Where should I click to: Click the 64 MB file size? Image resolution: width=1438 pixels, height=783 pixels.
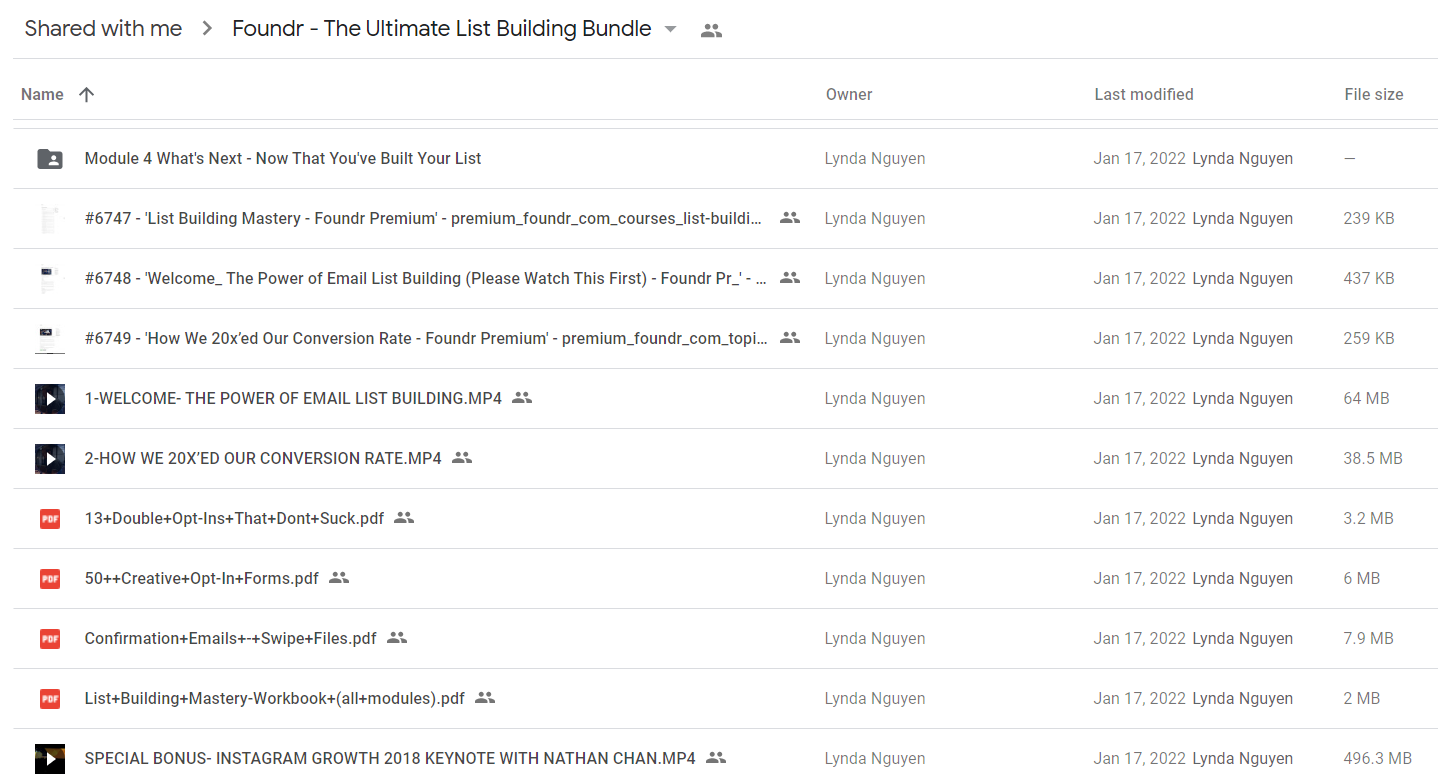click(x=1367, y=398)
